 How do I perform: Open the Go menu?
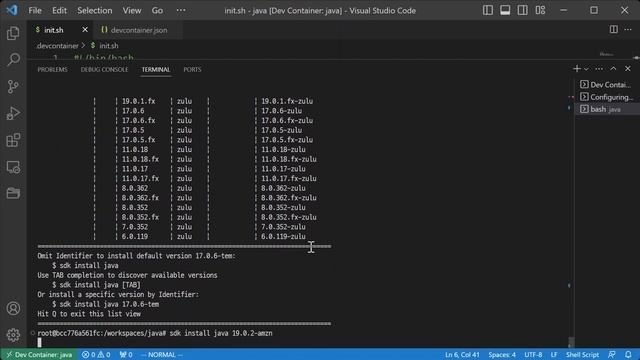click(x=157, y=11)
